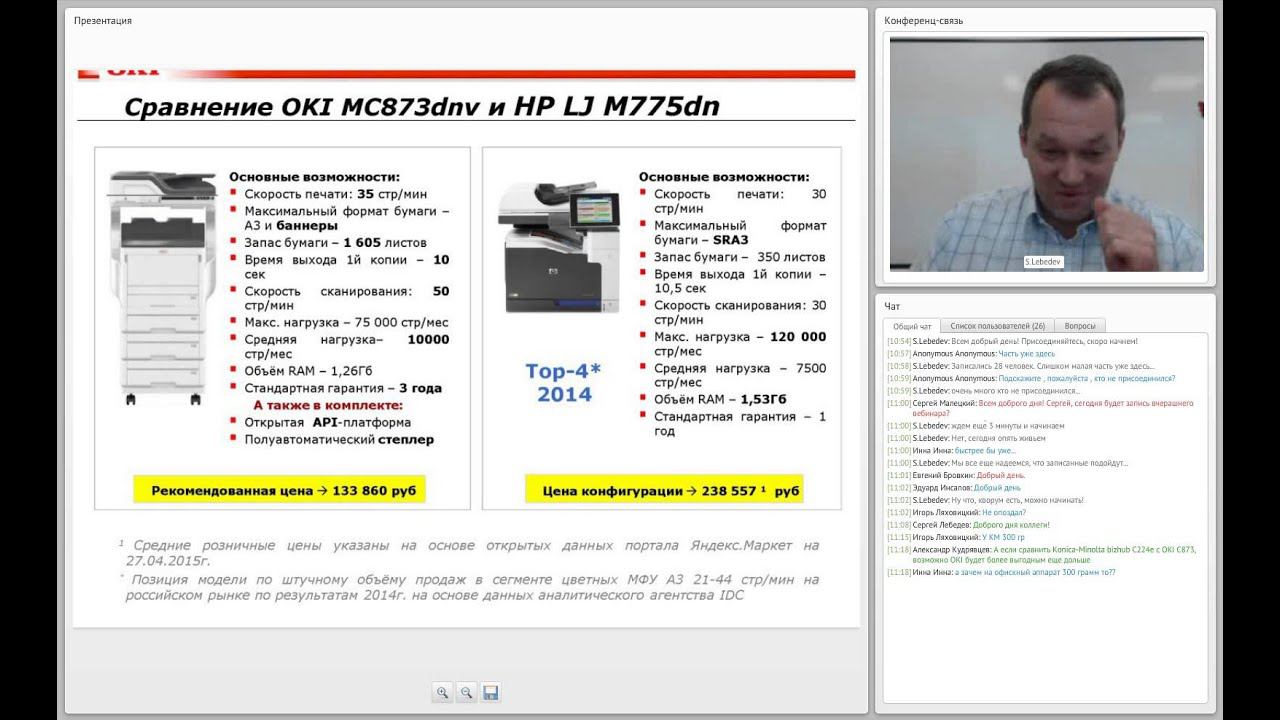Click 'Рекомендованная цена → 133 860 руб' label
Image resolution: width=1280 pixels, height=720 pixels.
coord(282,490)
